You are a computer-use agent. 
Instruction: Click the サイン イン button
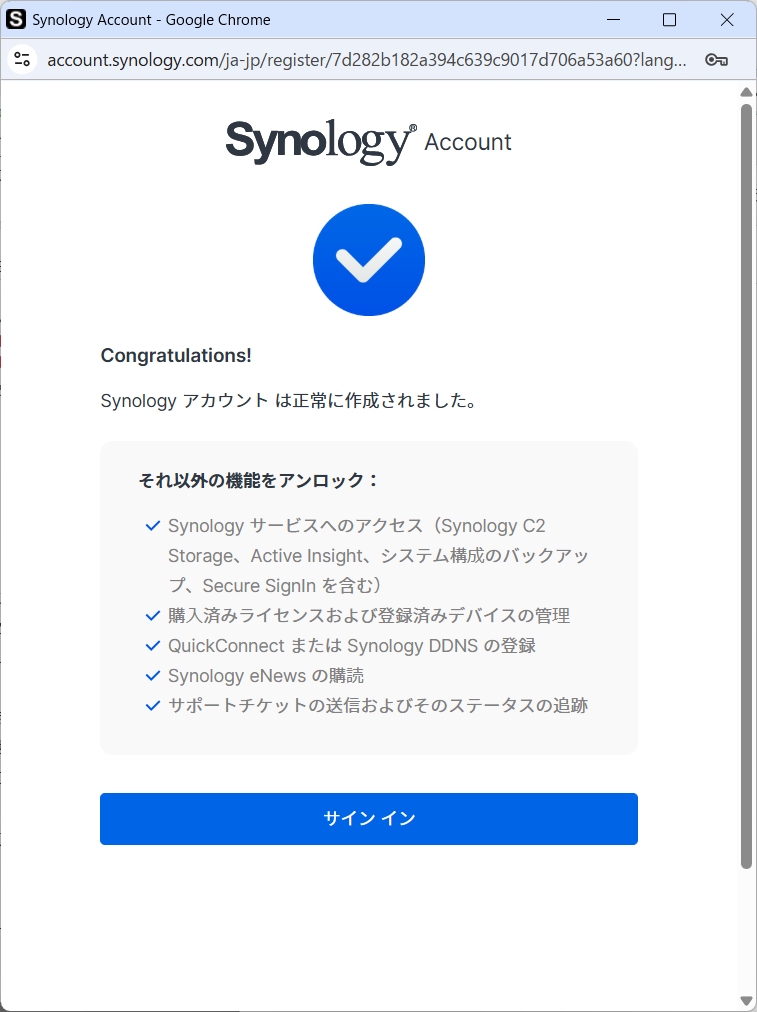point(368,818)
